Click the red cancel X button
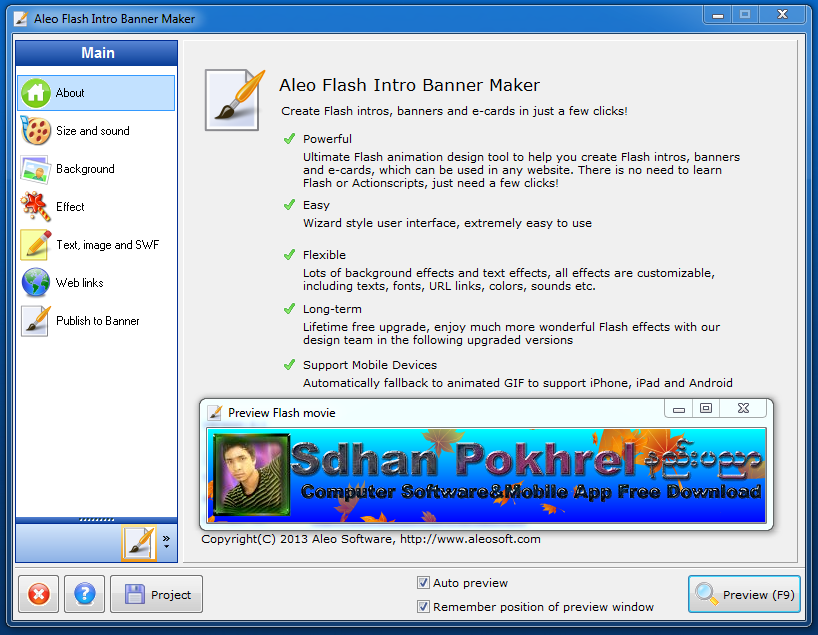Screen dimensions: 818x635 39,594
